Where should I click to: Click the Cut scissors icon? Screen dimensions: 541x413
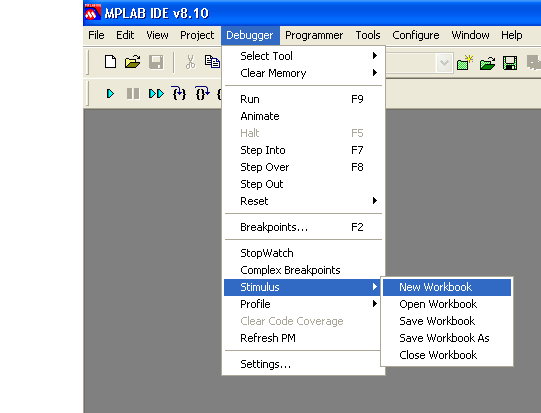[190, 62]
